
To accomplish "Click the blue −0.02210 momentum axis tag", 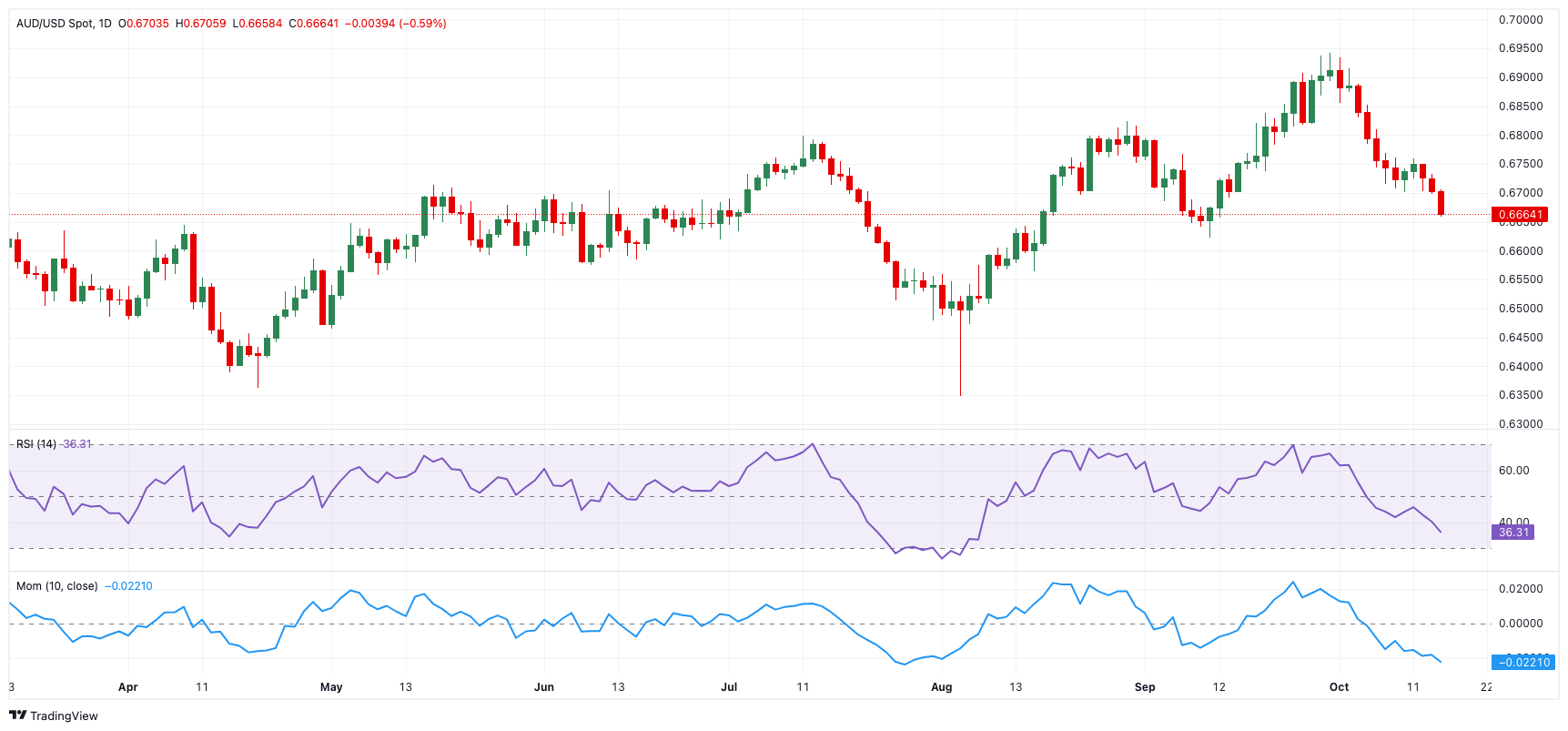I will click(x=1523, y=663).
